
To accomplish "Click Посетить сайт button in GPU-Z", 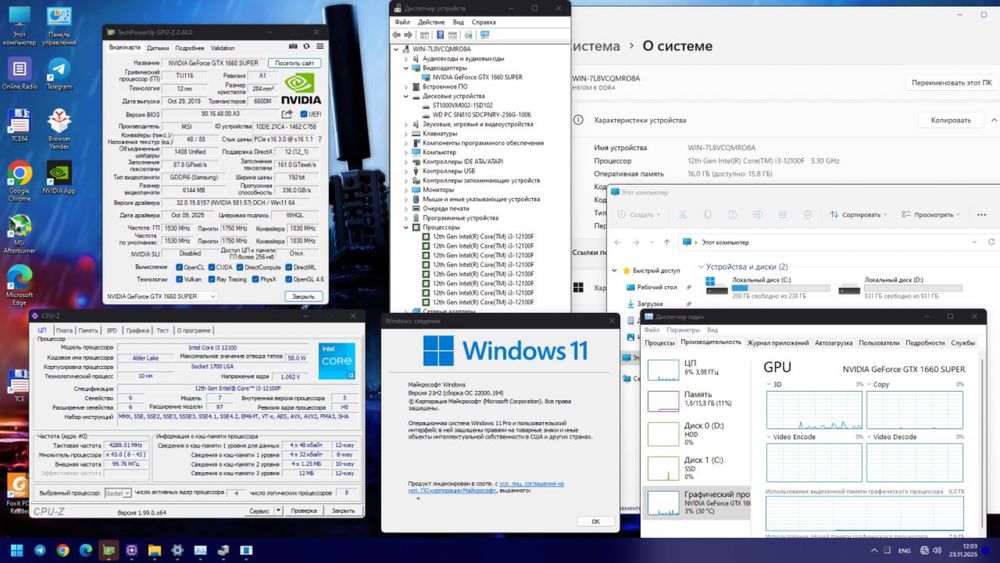I will pos(295,63).
